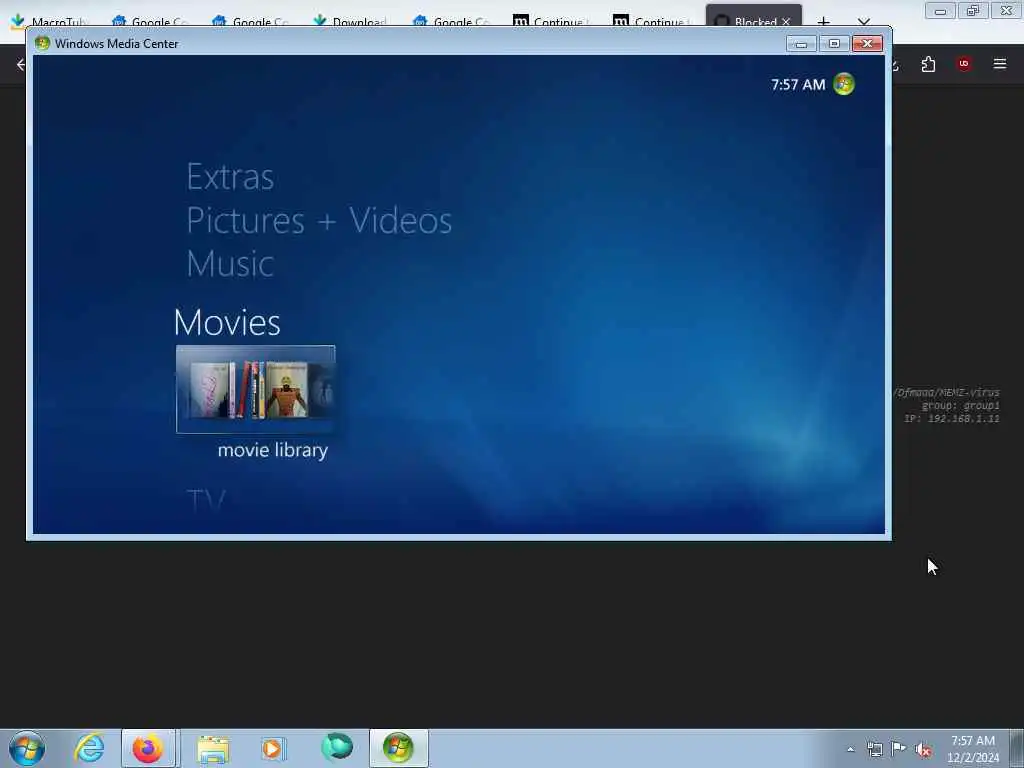Go to Pictures + Videos section
The image size is (1024, 768).
click(x=319, y=220)
